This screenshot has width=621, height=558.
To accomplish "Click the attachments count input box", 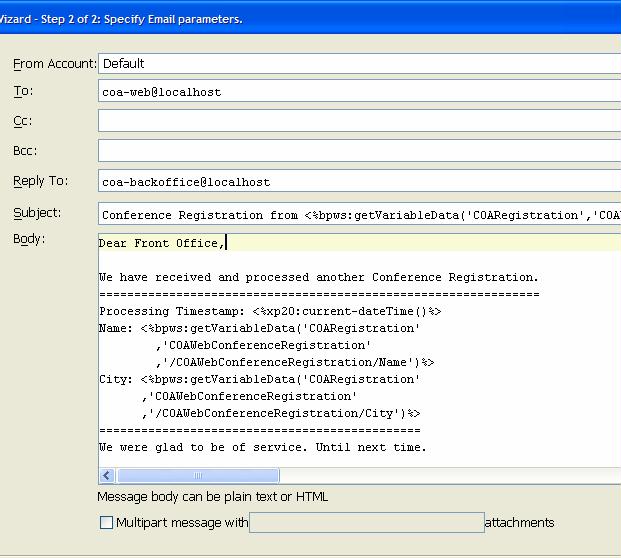I will (x=365, y=522).
